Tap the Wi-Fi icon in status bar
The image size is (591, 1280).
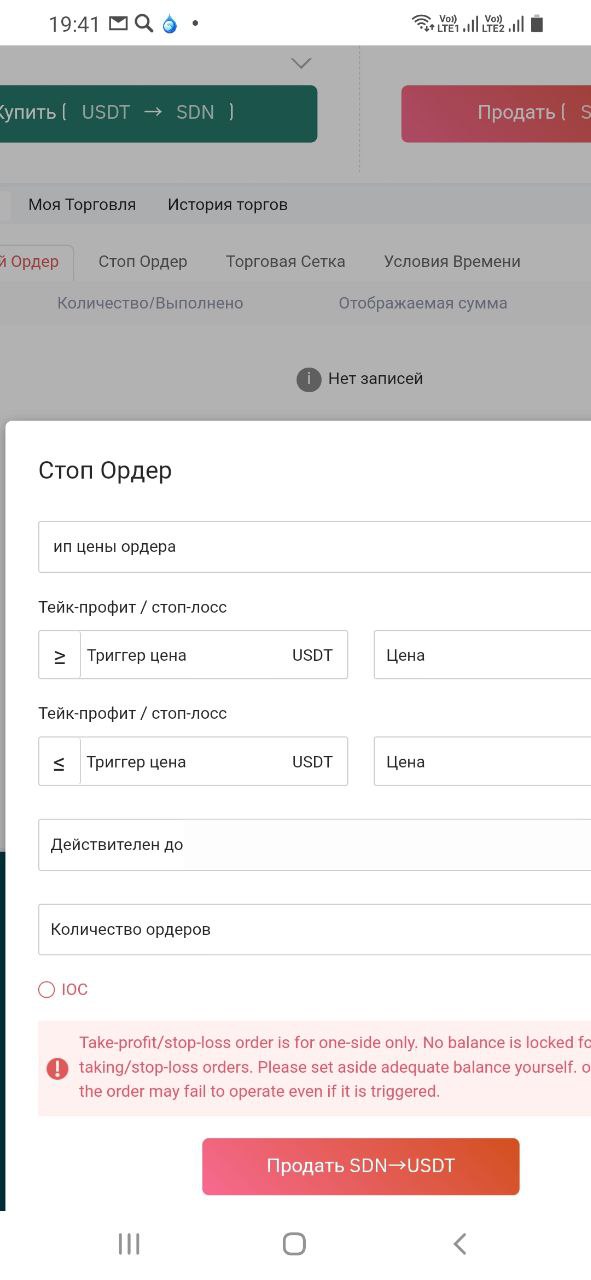pos(421,22)
